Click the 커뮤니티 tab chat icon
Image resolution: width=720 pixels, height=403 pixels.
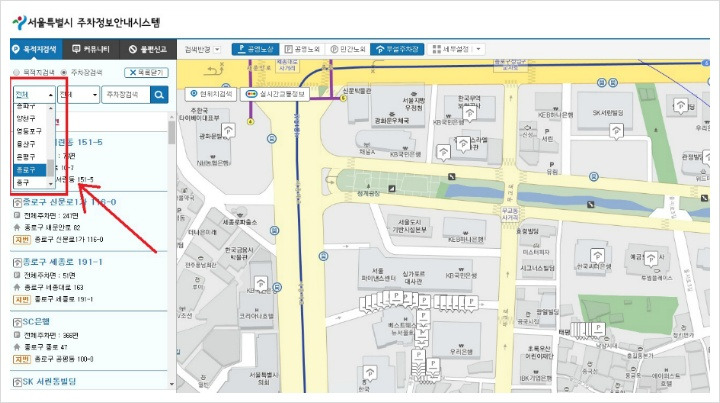[x=77, y=49]
